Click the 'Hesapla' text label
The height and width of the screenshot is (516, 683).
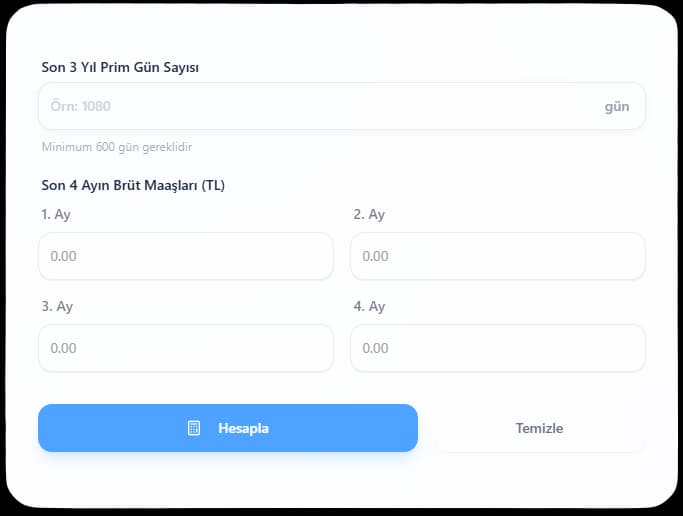[x=243, y=428]
